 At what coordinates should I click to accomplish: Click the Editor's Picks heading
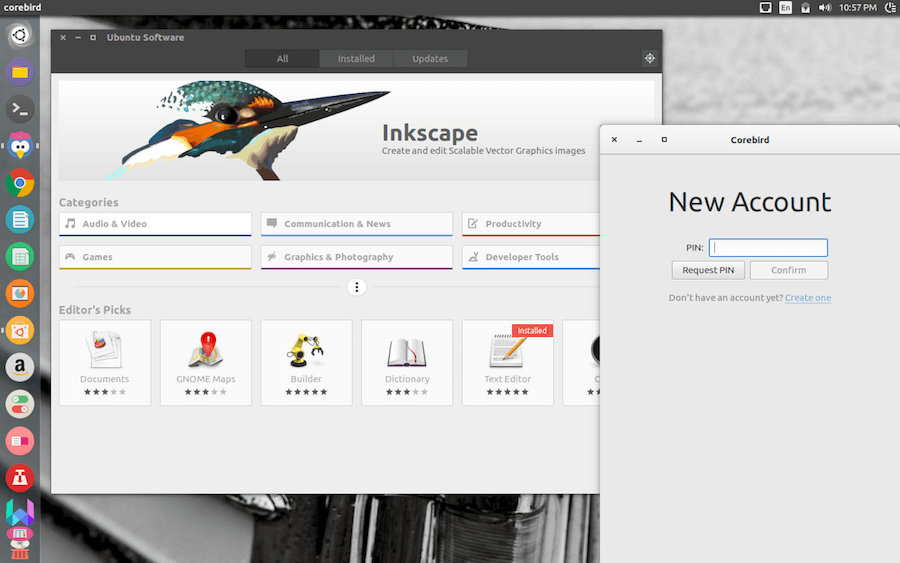(x=95, y=310)
